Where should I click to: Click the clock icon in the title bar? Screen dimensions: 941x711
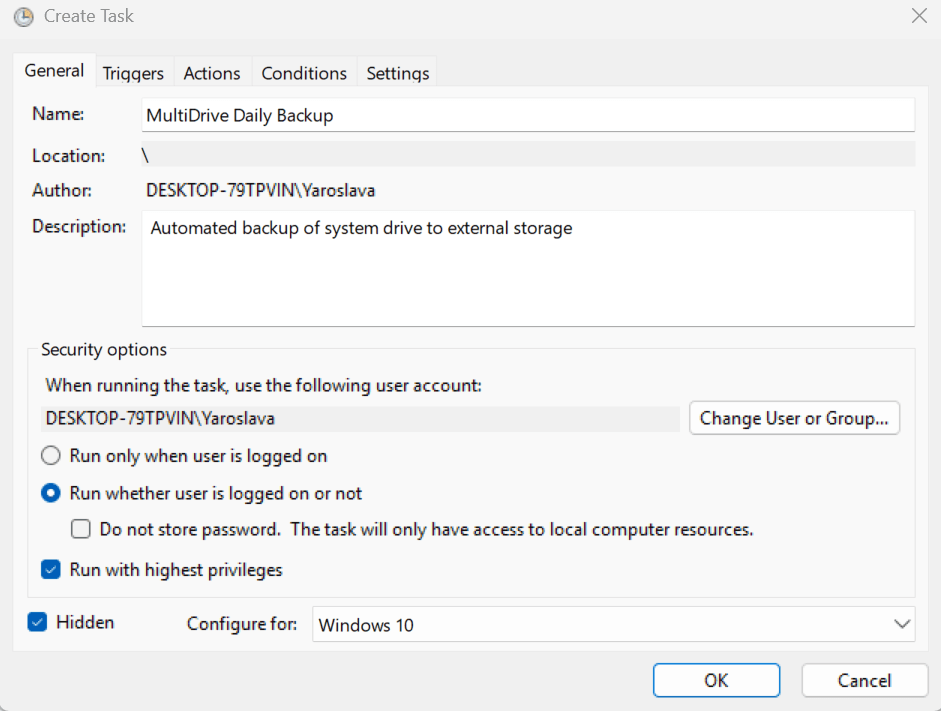pos(22,17)
